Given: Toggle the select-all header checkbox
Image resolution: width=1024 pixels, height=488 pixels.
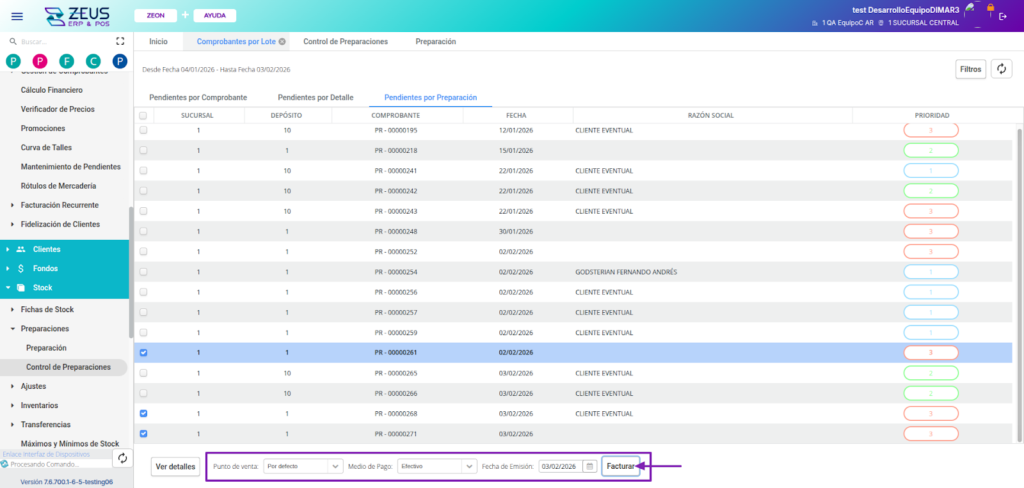Looking at the screenshot, I should point(143,115).
